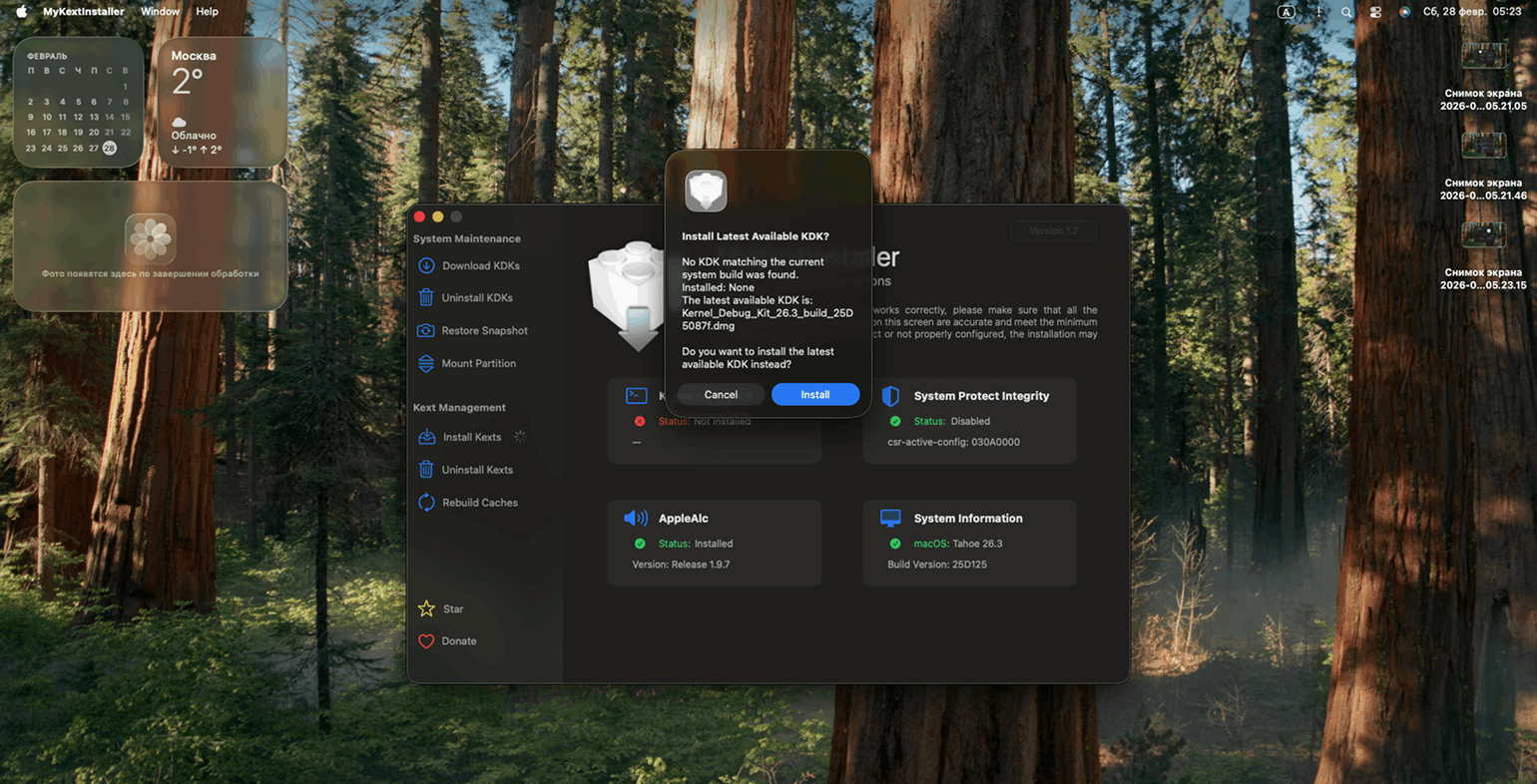Click the Download KDKs arrow icon

coord(426,265)
